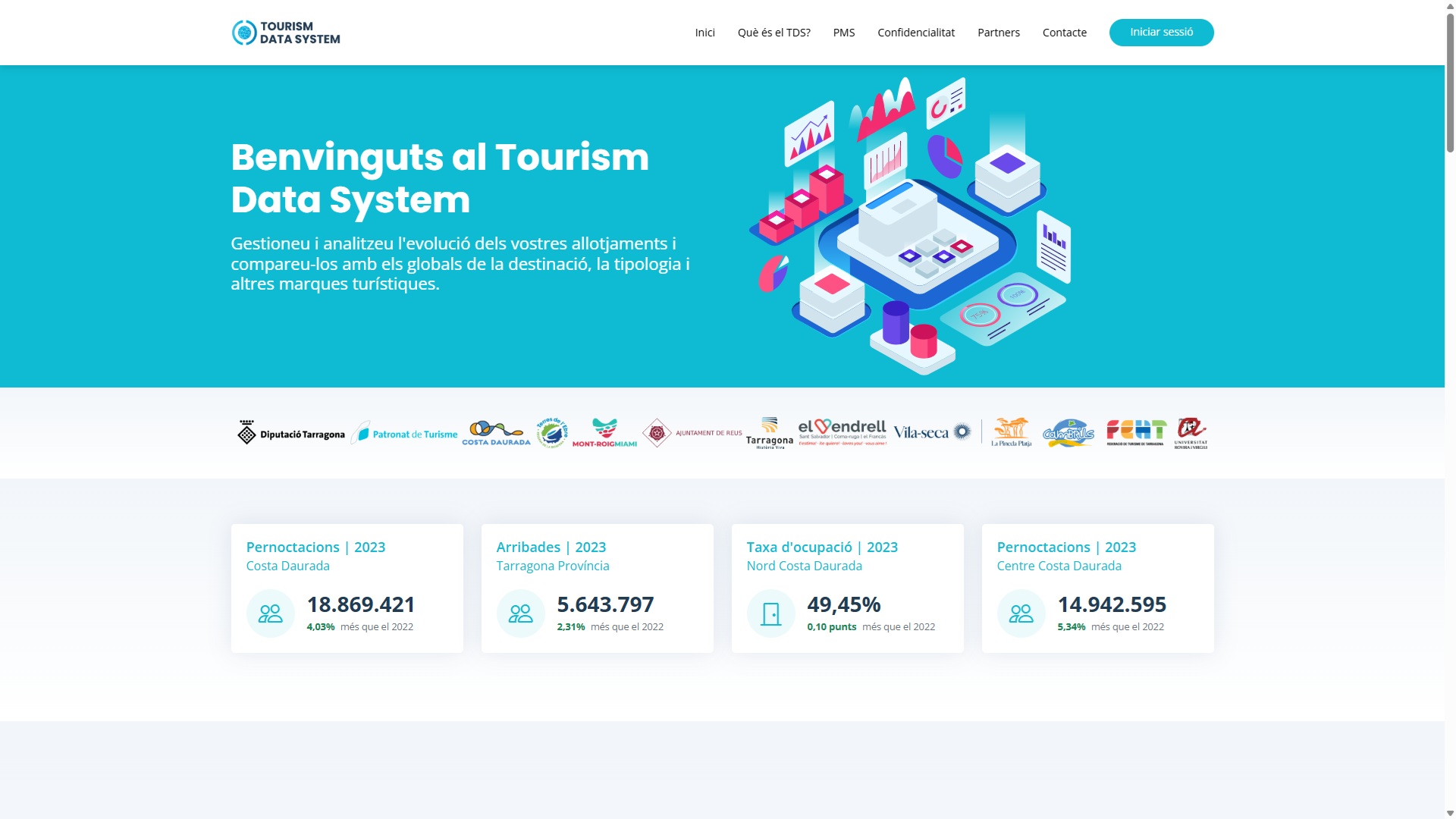The height and width of the screenshot is (819, 1456).
Task: Open the PMS navigation link
Action: (x=843, y=33)
